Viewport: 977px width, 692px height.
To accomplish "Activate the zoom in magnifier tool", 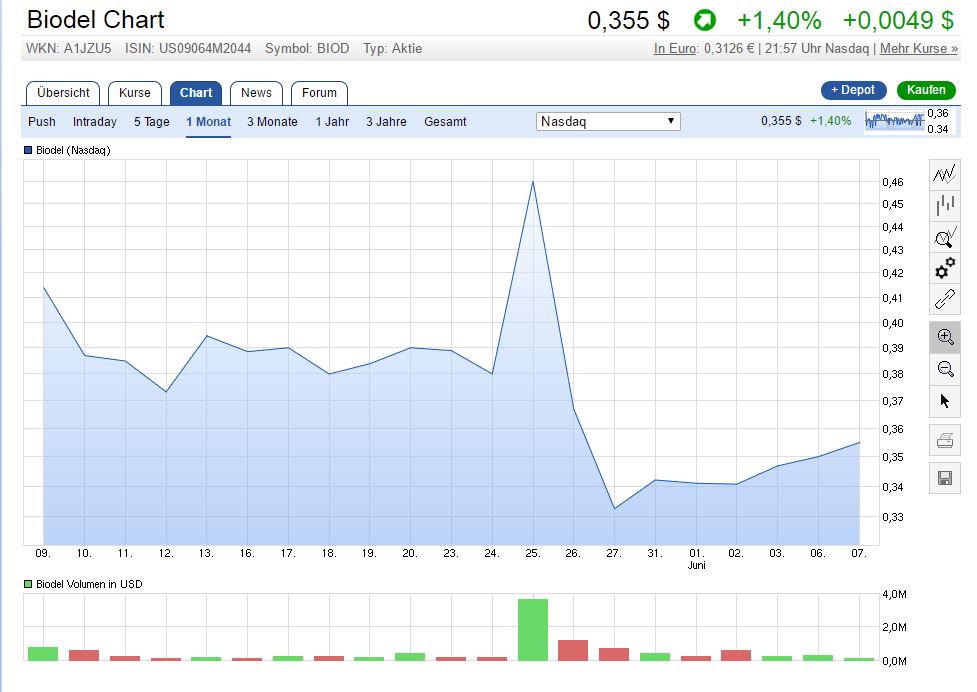I will pos(945,338).
